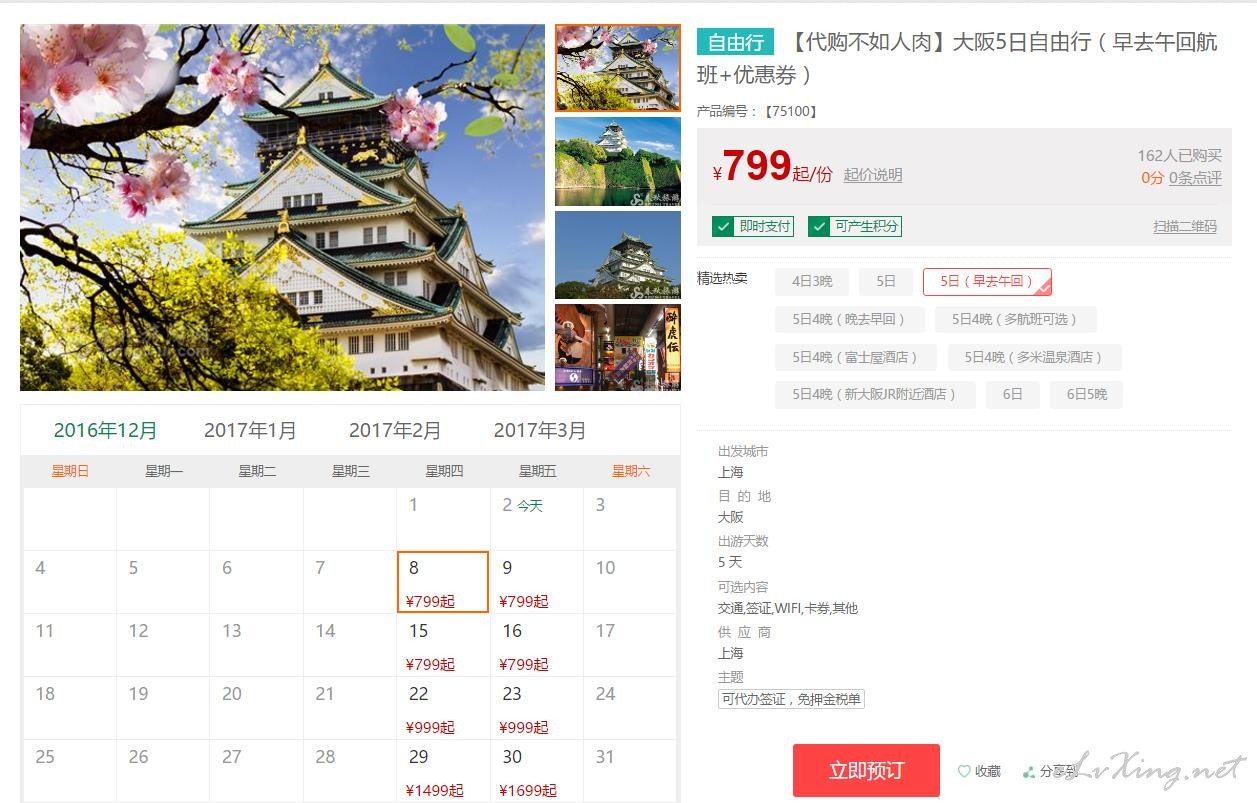
Task: Select the street food signs thumbnail
Action: 618,347
